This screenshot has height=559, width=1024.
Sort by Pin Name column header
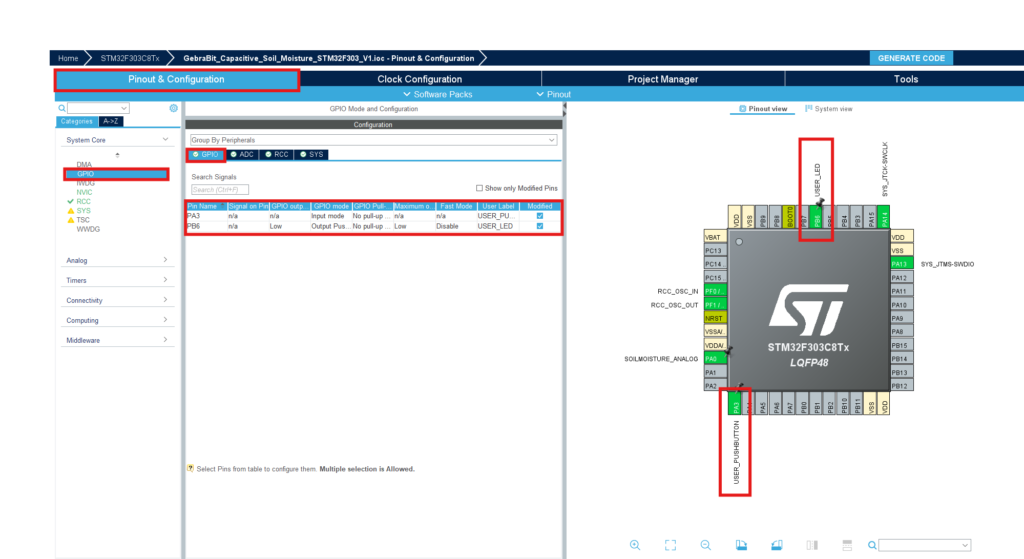[206, 206]
